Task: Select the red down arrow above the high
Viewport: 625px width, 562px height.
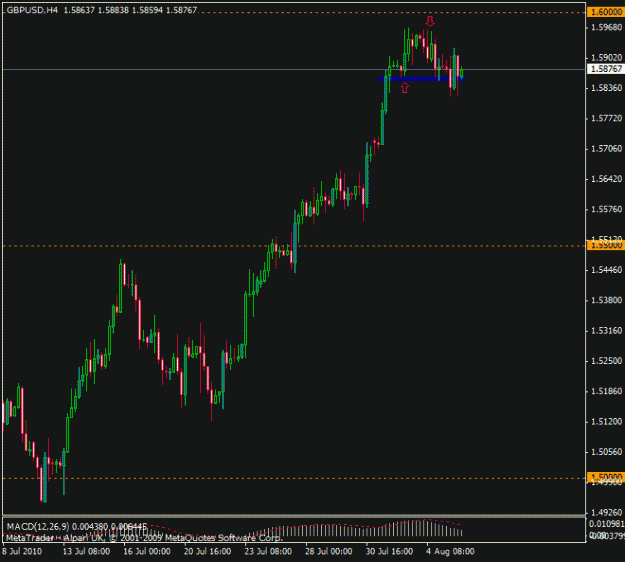Action: click(430, 22)
